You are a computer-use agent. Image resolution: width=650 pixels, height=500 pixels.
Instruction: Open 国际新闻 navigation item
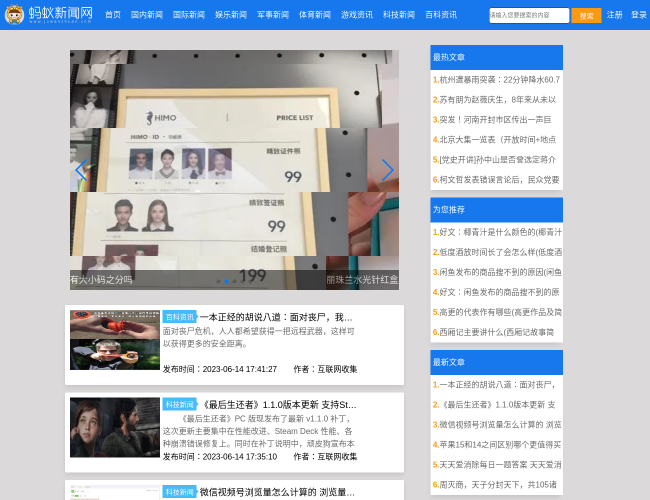pos(189,15)
